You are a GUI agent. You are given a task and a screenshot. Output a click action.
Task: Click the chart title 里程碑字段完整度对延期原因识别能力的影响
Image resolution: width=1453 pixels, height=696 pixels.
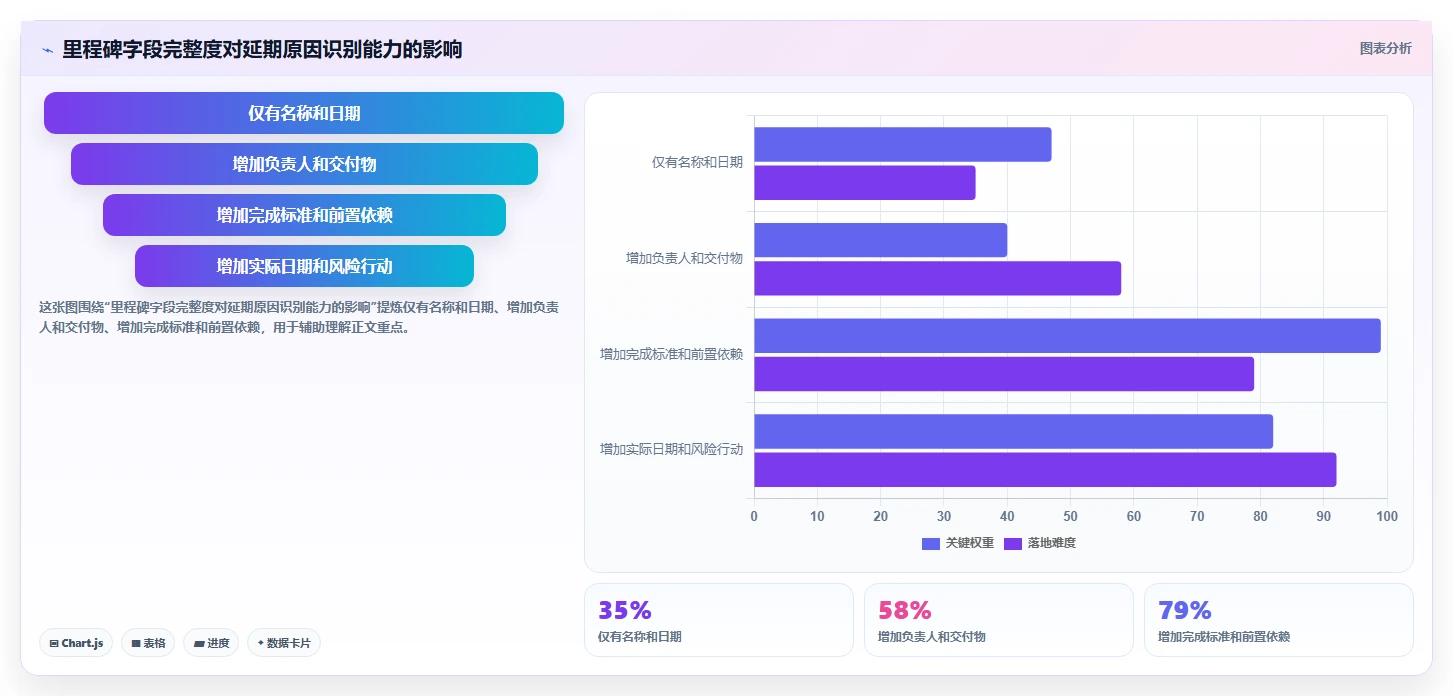point(262,49)
